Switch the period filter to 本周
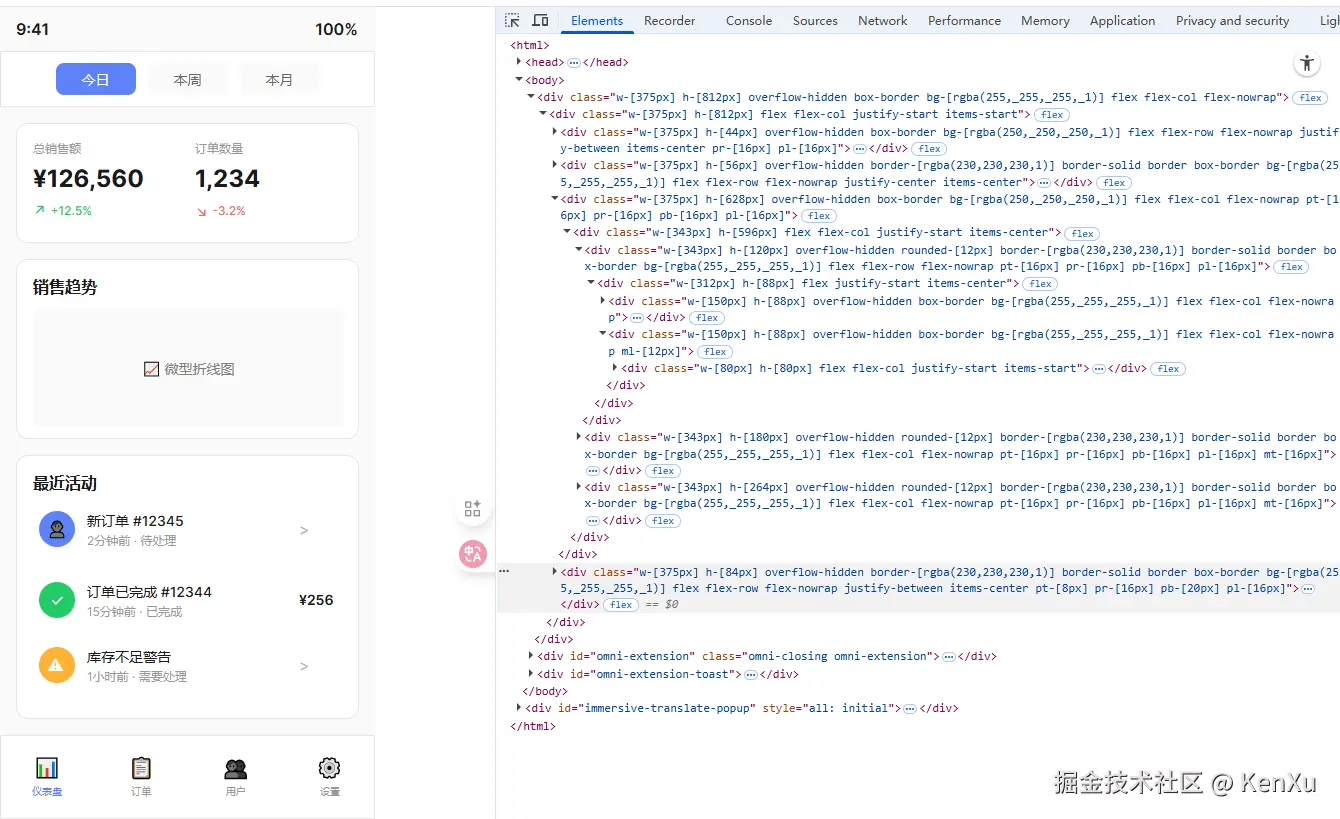Image resolution: width=1340 pixels, height=819 pixels. coord(188,79)
